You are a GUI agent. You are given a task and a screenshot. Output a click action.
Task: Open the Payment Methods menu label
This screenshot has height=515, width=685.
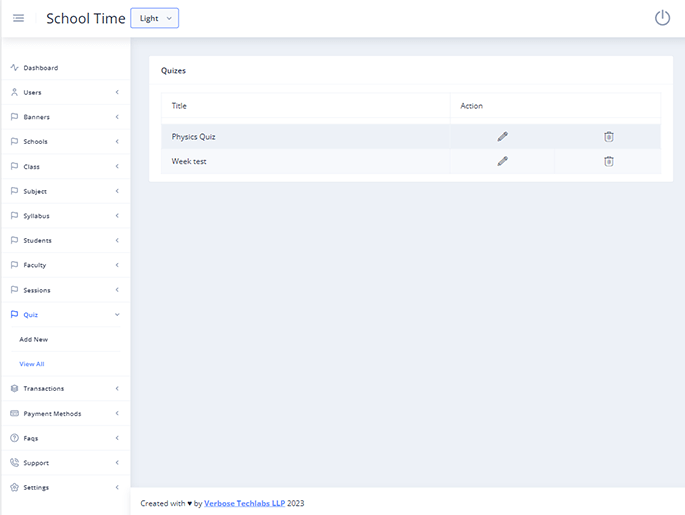(x=52, y=413)
